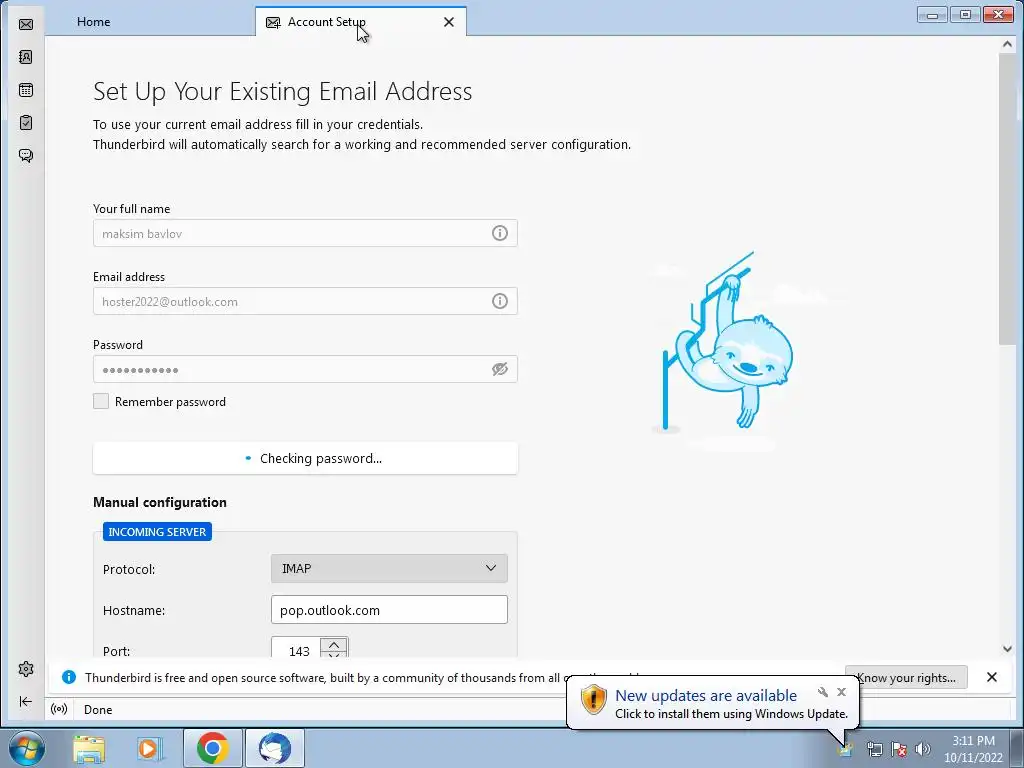
Task: Open the Tasks sidebar icon
Action: pyautogui.click(x=26, y=123)
